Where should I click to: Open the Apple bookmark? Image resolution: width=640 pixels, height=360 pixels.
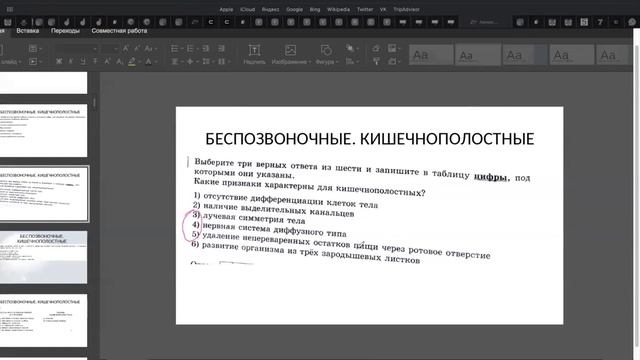226,9
